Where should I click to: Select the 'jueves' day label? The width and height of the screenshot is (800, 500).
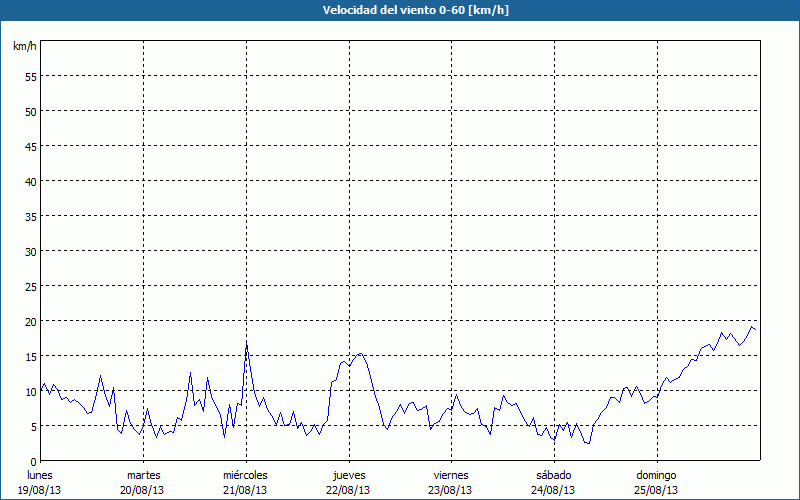click(348, 475)
